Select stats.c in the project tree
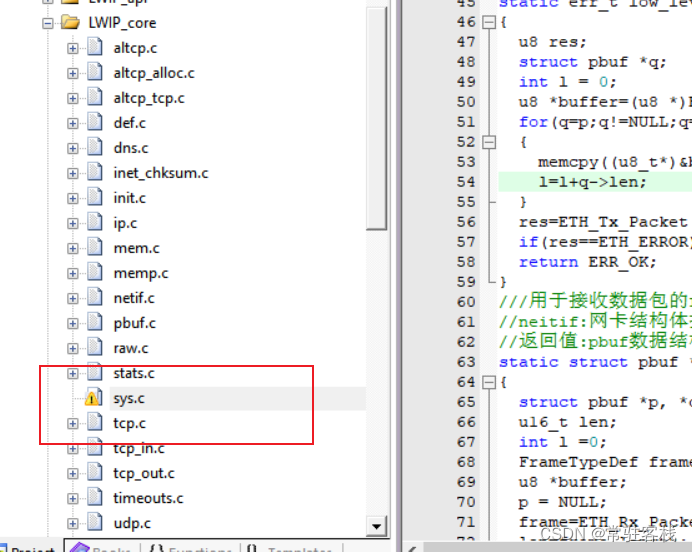This screenshot has width=692, height=552. (x=134, y=373)
